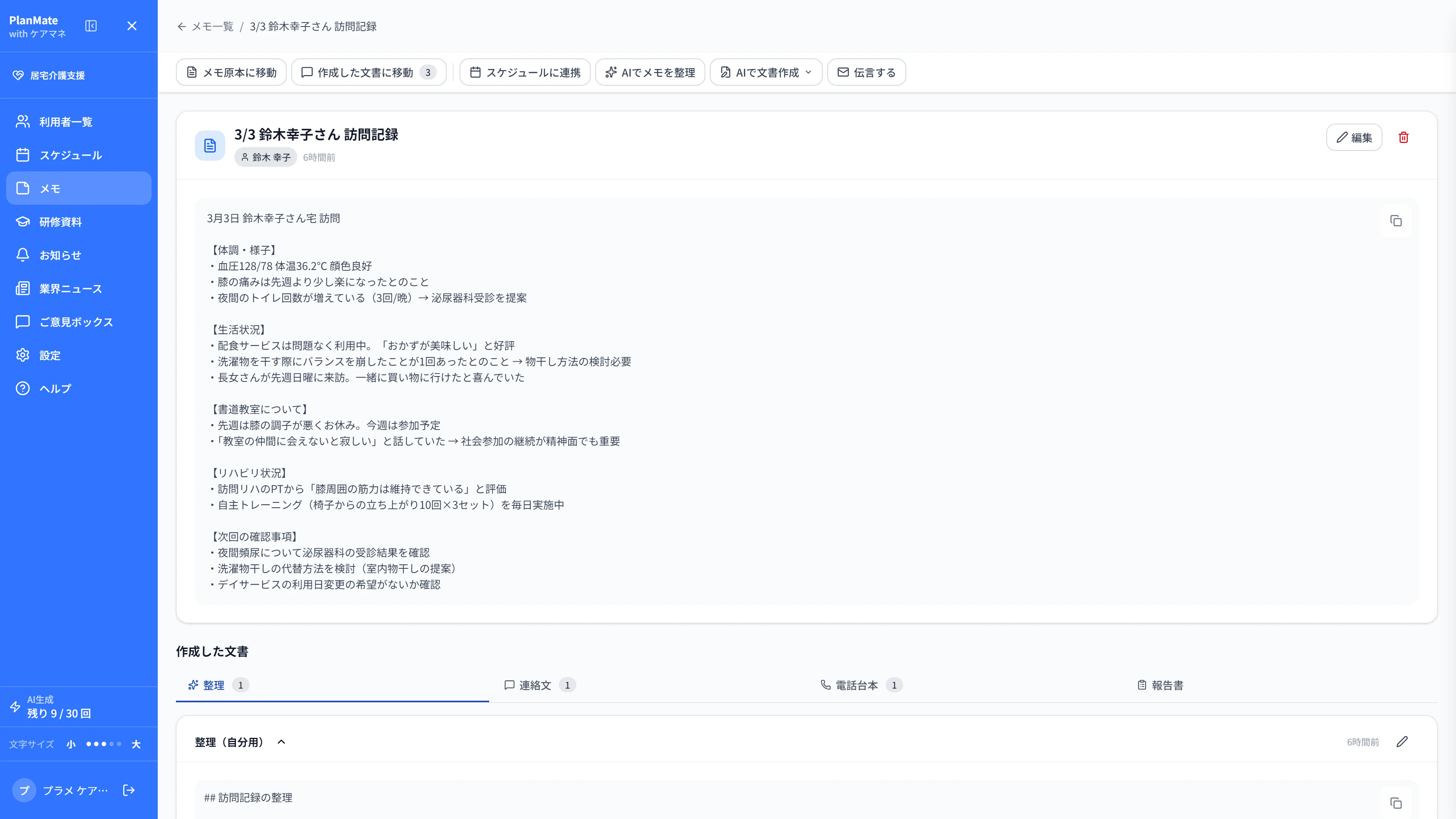Screen dimensions: 1456x819
Task: Click the プ user avatar
Action: [24, 790]
